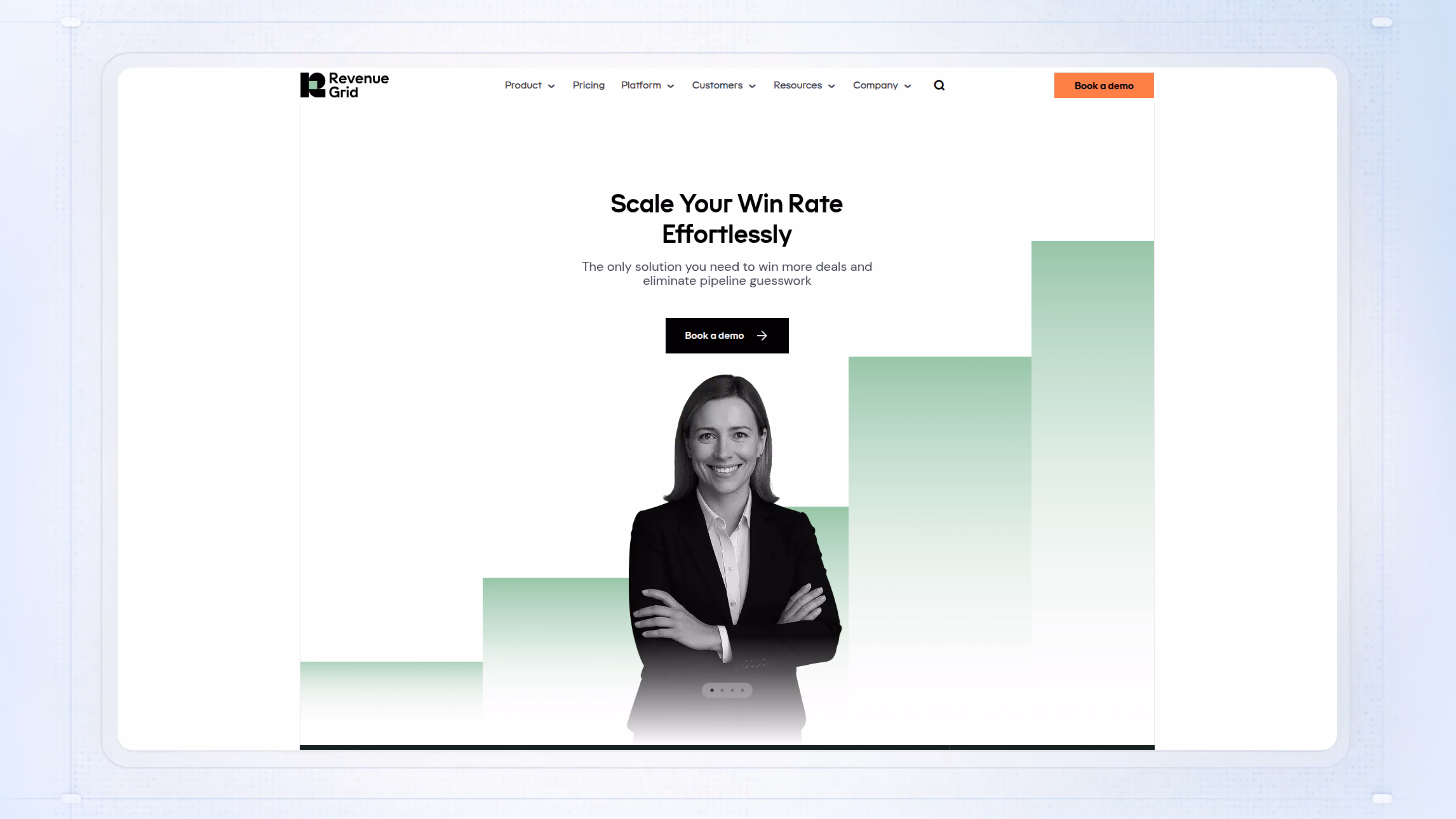This screenshot has height=819, width=1456.
Task: Expand the Customers dropdown chevron
Action: pos(752,86)
